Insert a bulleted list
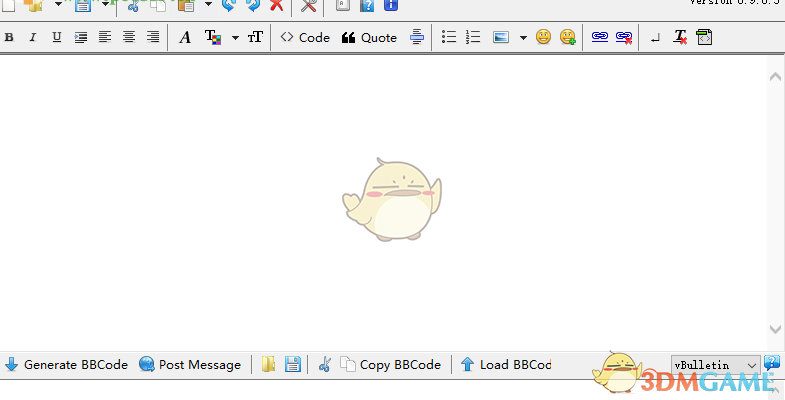The height and width of the screenshot is (400, 785). (x=449, y=38)
